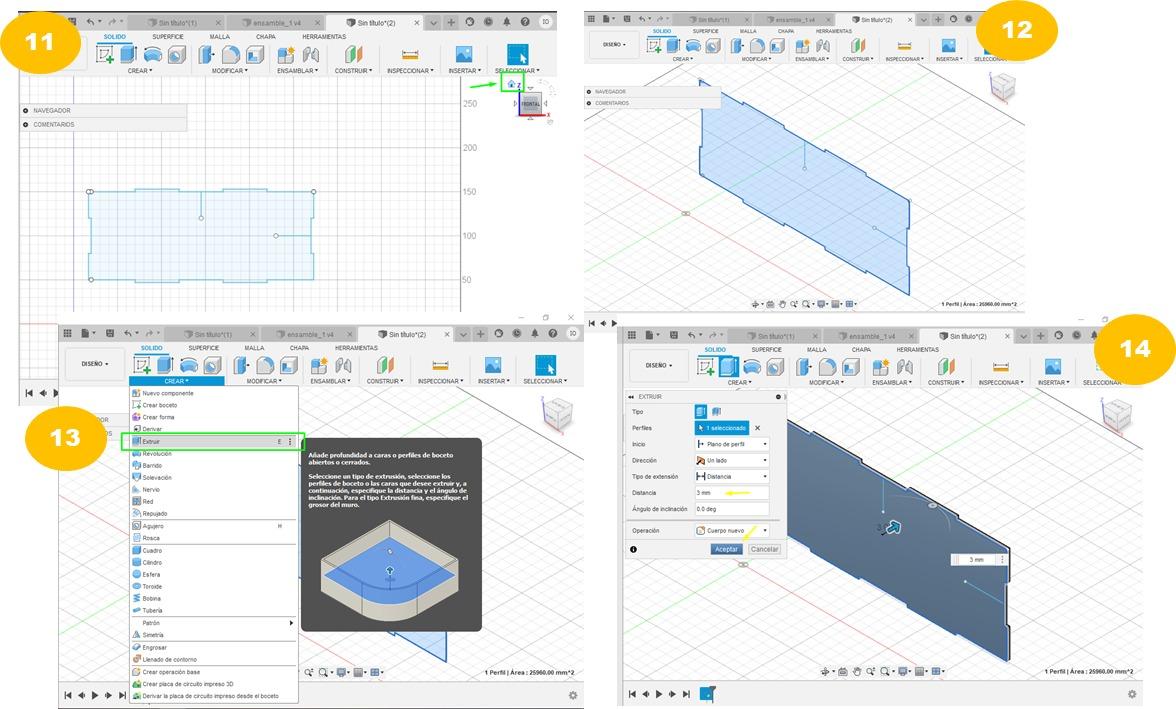
Task: Click the Undo arrow in step 13 window
Action: pyautogui.click(x=128, y=333)
